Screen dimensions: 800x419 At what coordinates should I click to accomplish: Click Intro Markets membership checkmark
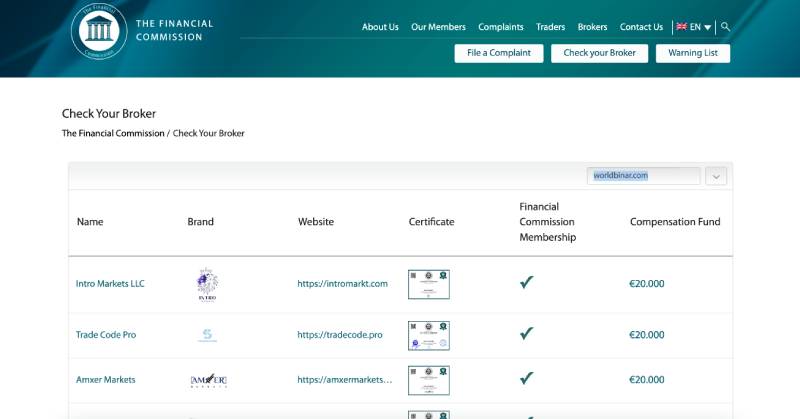coord(526,283)
